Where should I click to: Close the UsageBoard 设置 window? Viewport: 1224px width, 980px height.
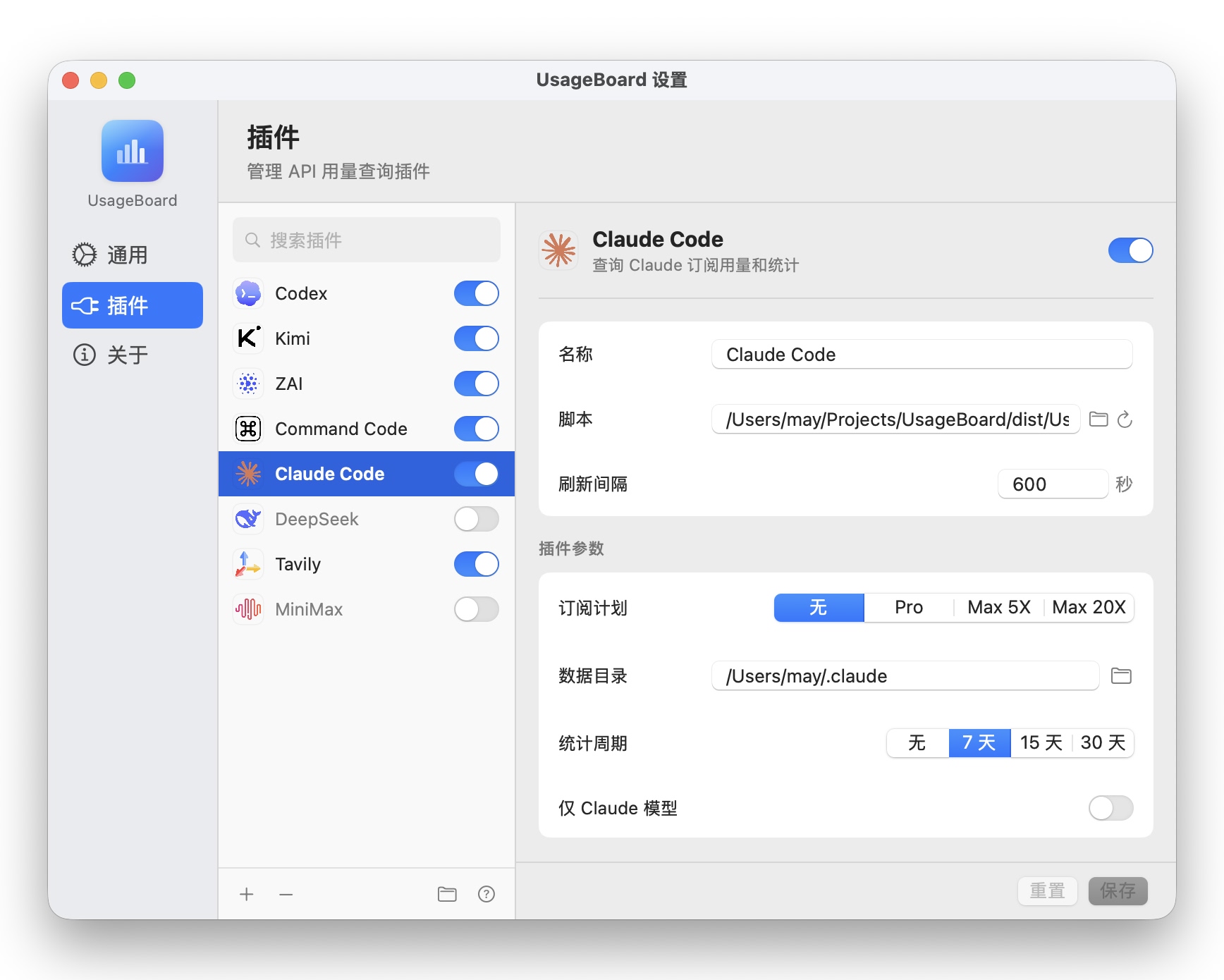pos(71,80)
